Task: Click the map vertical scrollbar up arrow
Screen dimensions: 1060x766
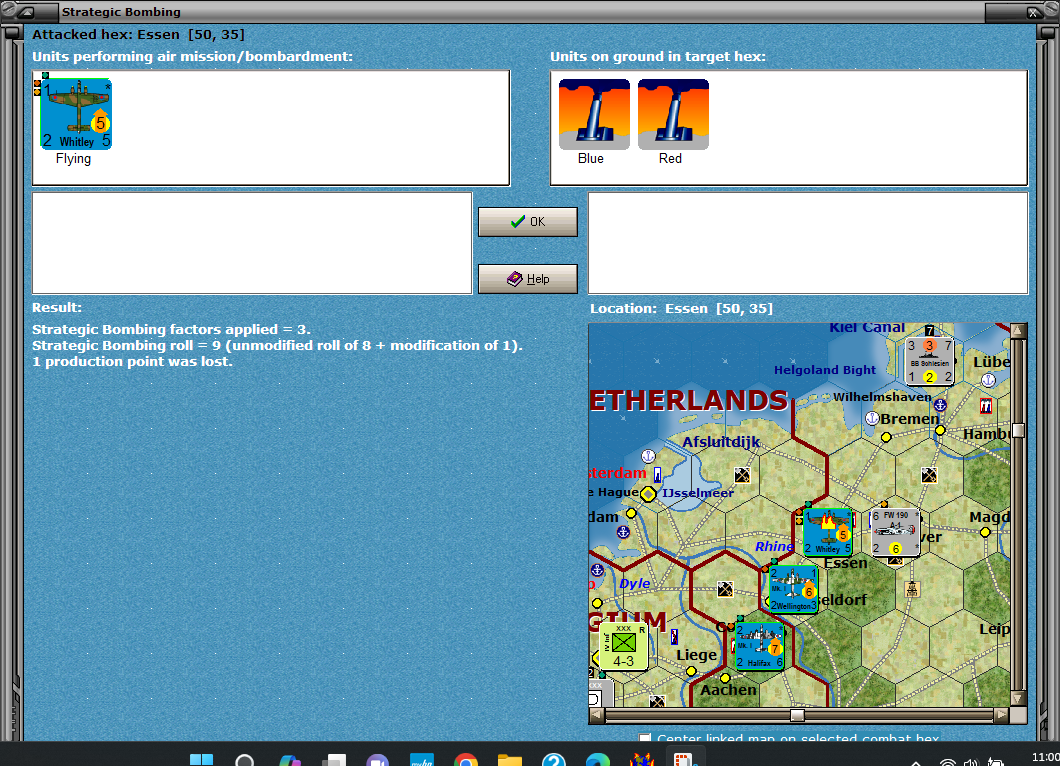Action: [x=1017, y=331]
